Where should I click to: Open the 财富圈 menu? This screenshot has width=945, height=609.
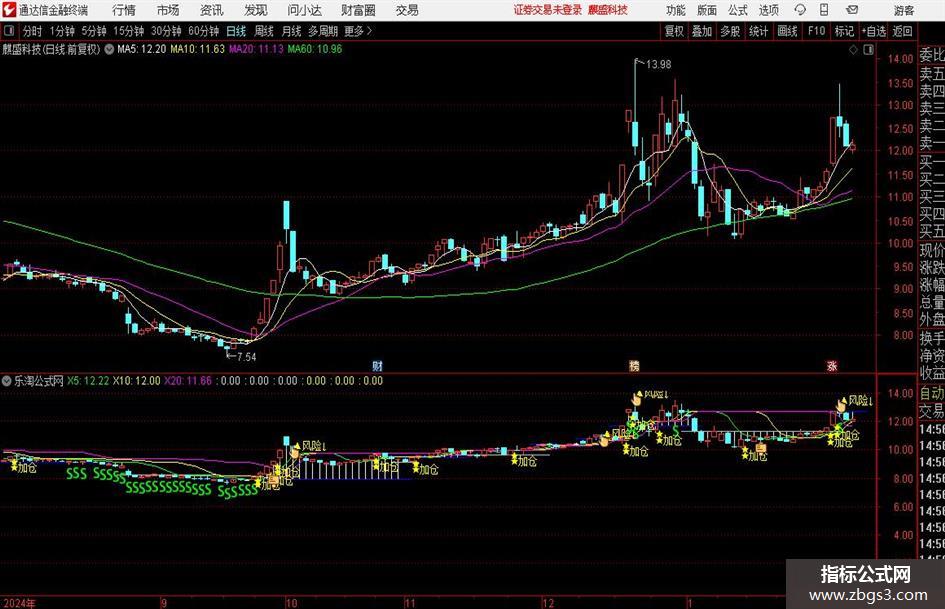(x=358, y=10)
